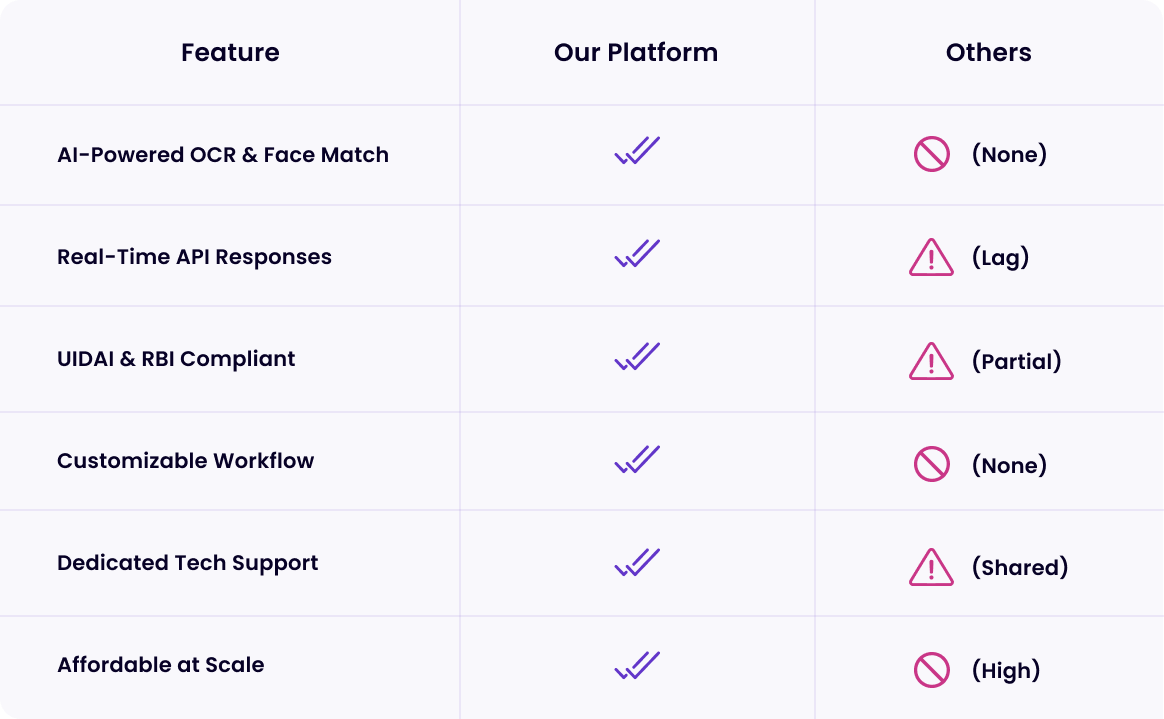Image resolution: width=1164 pixels, height=719 pixels.
Task: Select the Others column header
Action: coord(989,53)
